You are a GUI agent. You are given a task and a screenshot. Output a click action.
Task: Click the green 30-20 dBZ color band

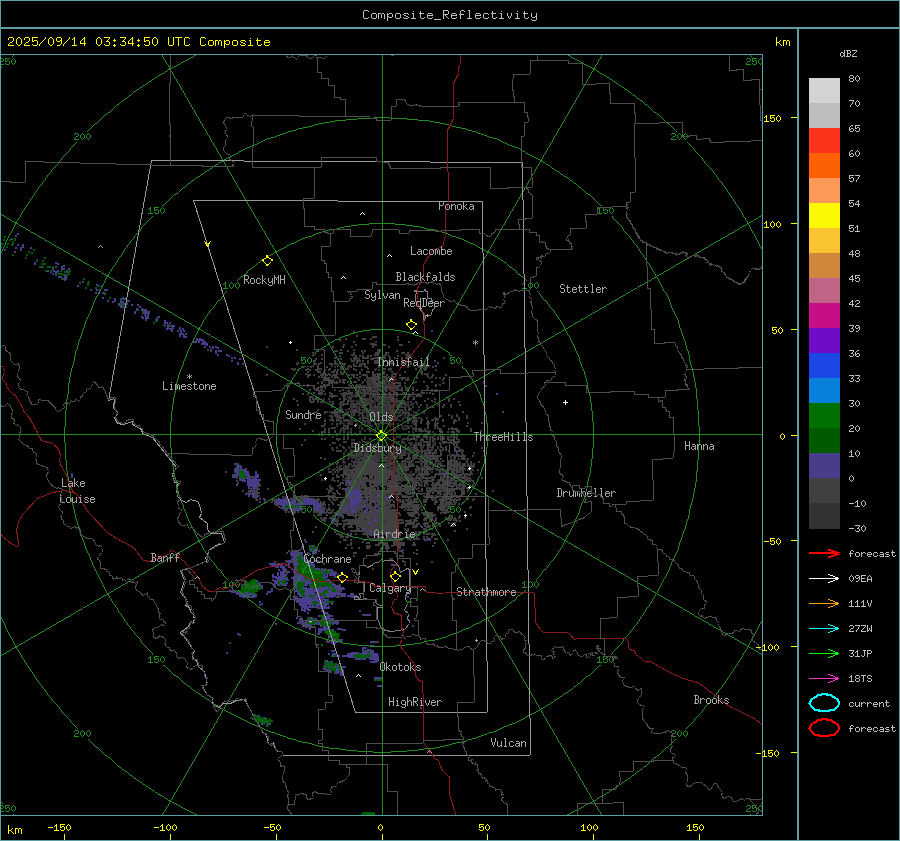[x=824, y=416]
